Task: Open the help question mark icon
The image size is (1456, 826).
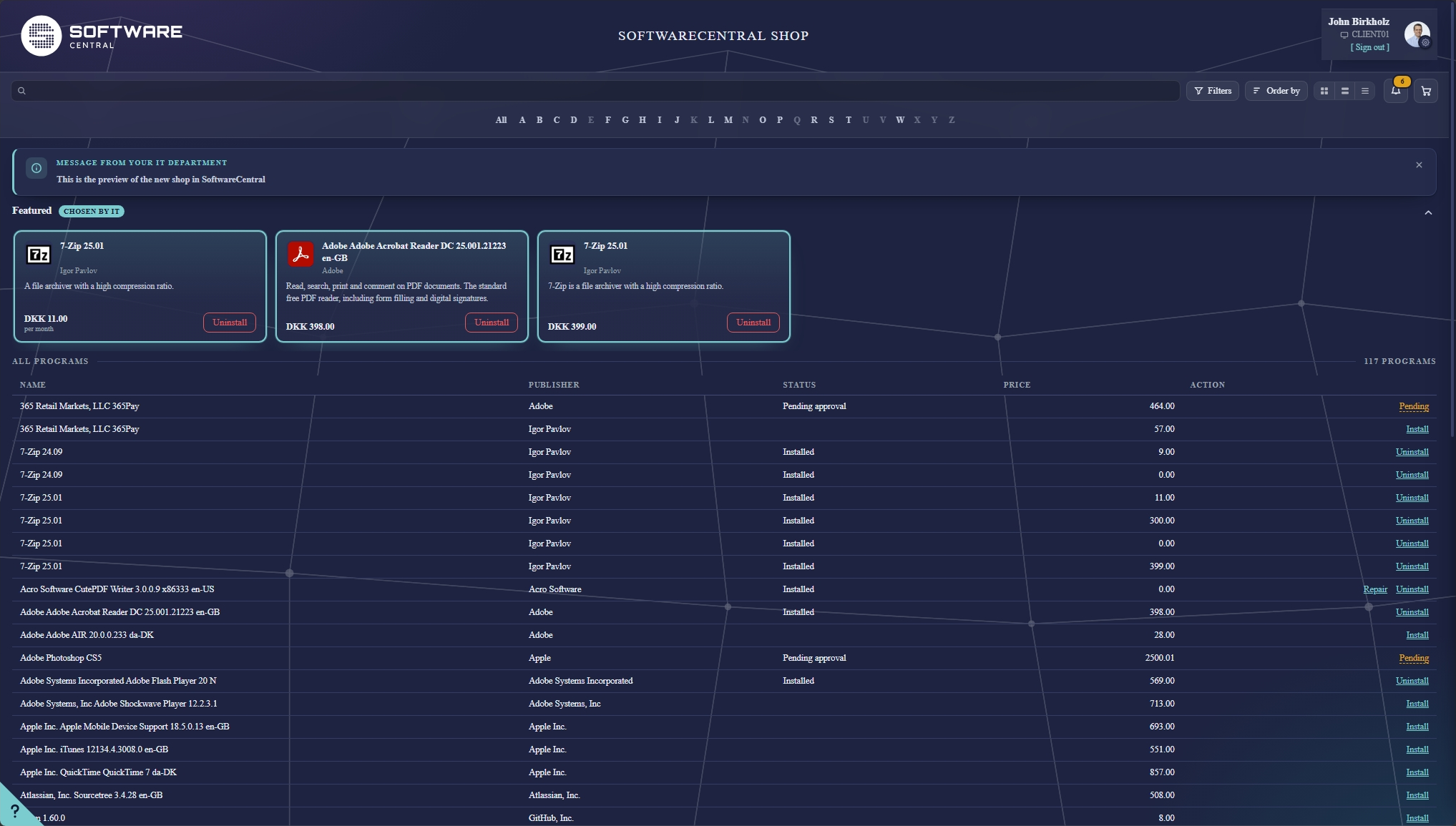Action: point(14,811)
